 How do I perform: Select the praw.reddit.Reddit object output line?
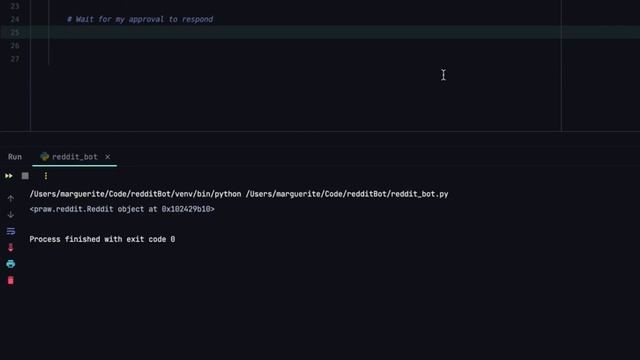(122, 209)
